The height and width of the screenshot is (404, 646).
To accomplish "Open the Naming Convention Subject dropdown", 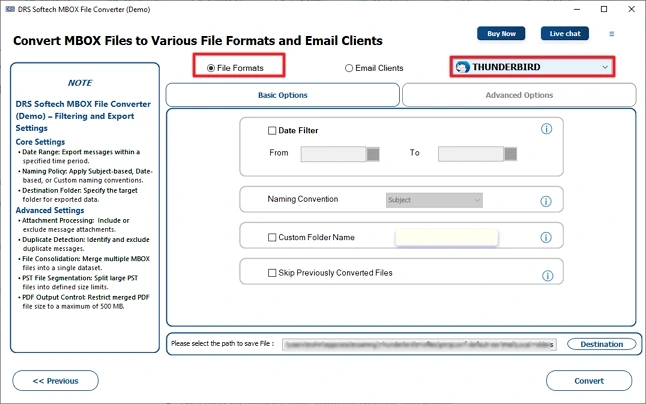I will point(434,200).
